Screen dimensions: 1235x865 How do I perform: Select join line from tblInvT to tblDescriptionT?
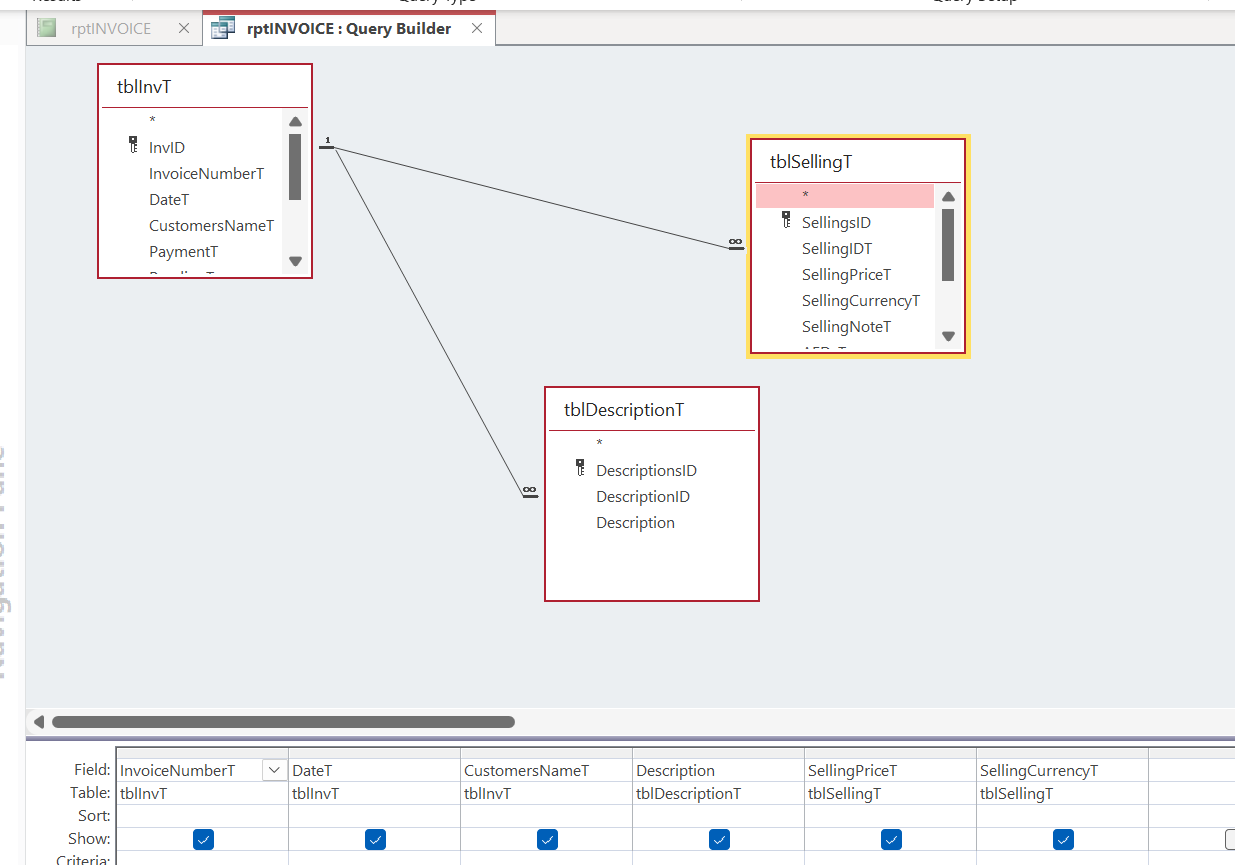(430, 320)
